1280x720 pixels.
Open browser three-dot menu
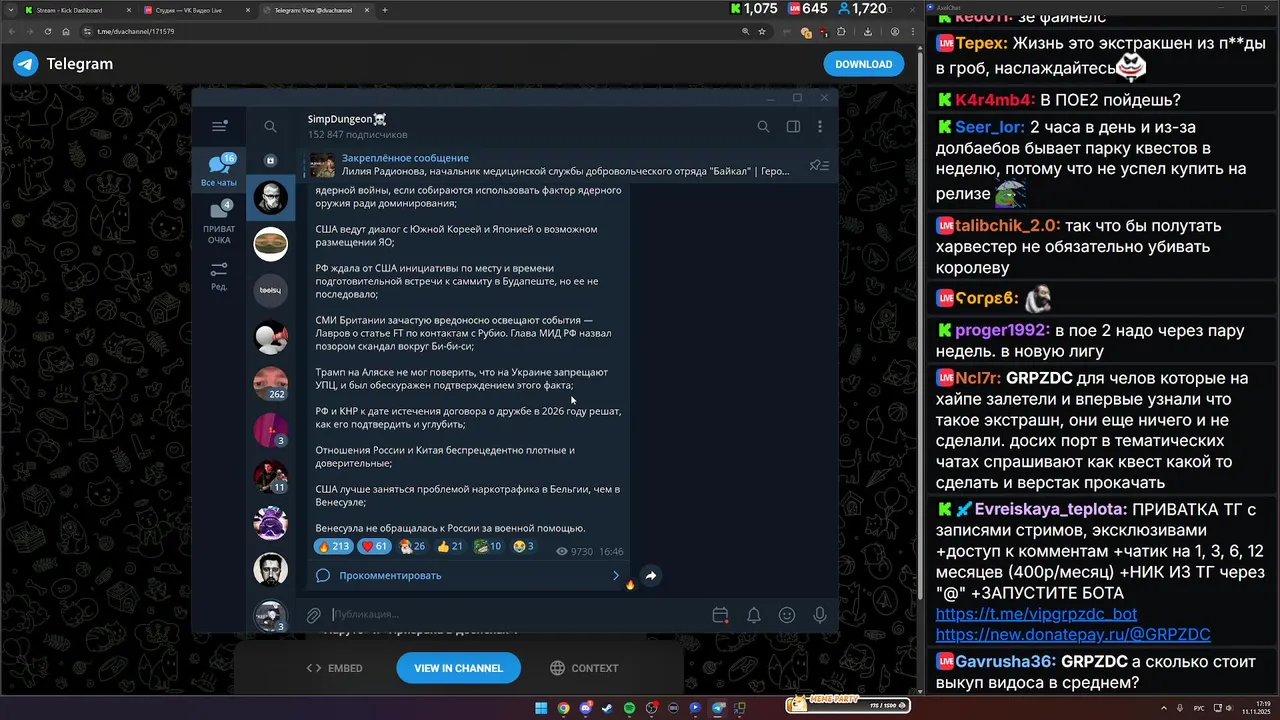coord(913,31)
